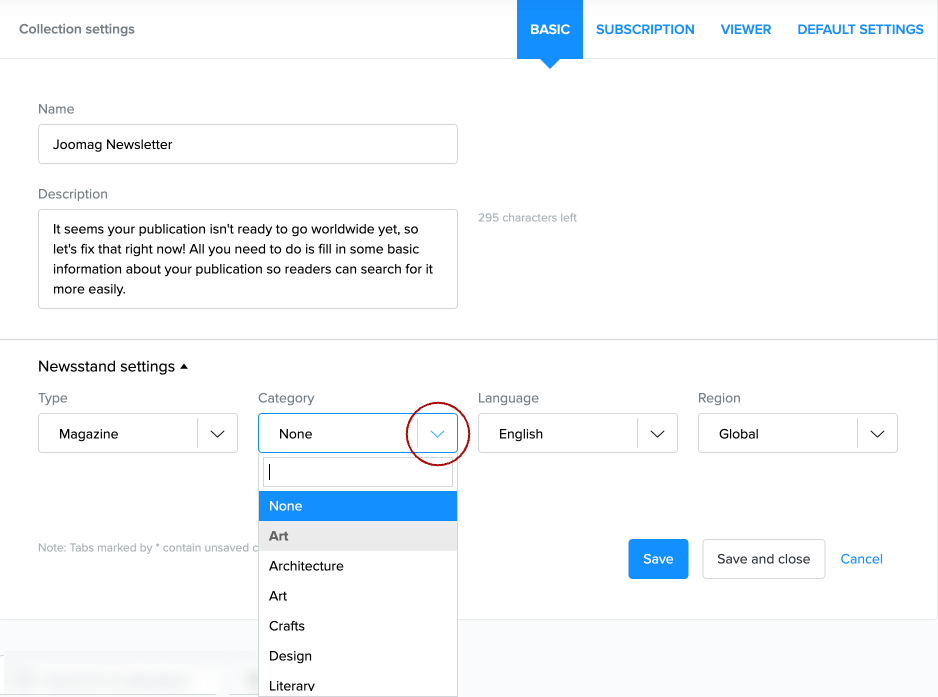The height and width of the screenshot is (697, 938).
Task: Click the Name field containing Joomag Newsletter
Action: coord(247,144)
